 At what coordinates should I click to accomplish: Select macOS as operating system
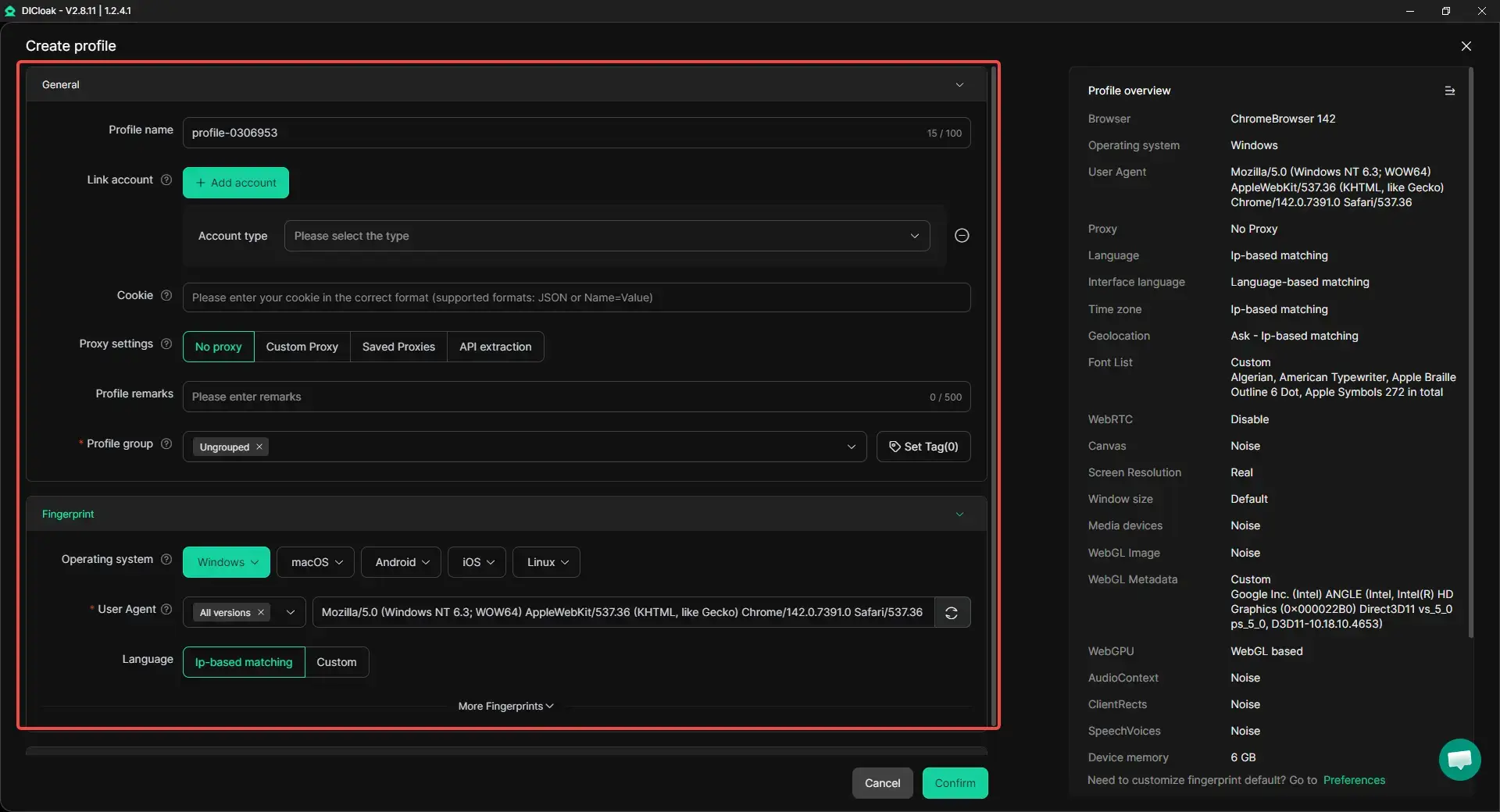(x=315, y=563)
